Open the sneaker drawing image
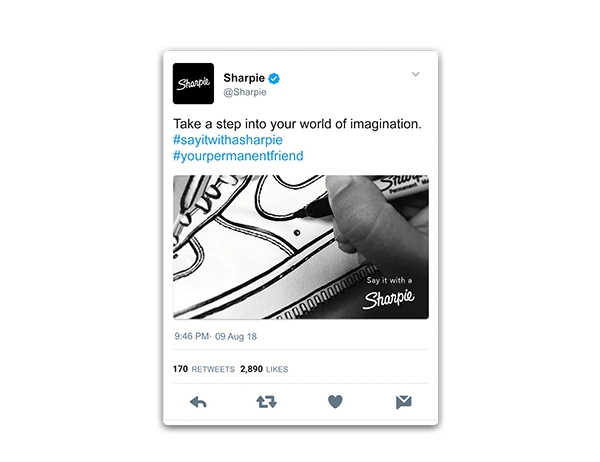The height and width of the screenshot is (462, 600). [301, 247]
